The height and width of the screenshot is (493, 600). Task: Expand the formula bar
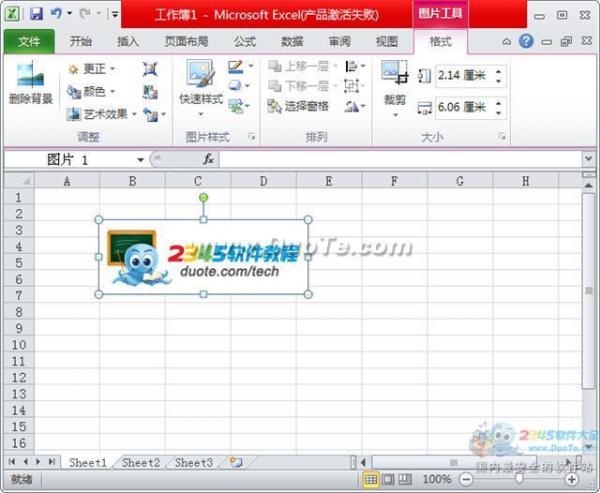click(x=588, y=158)
